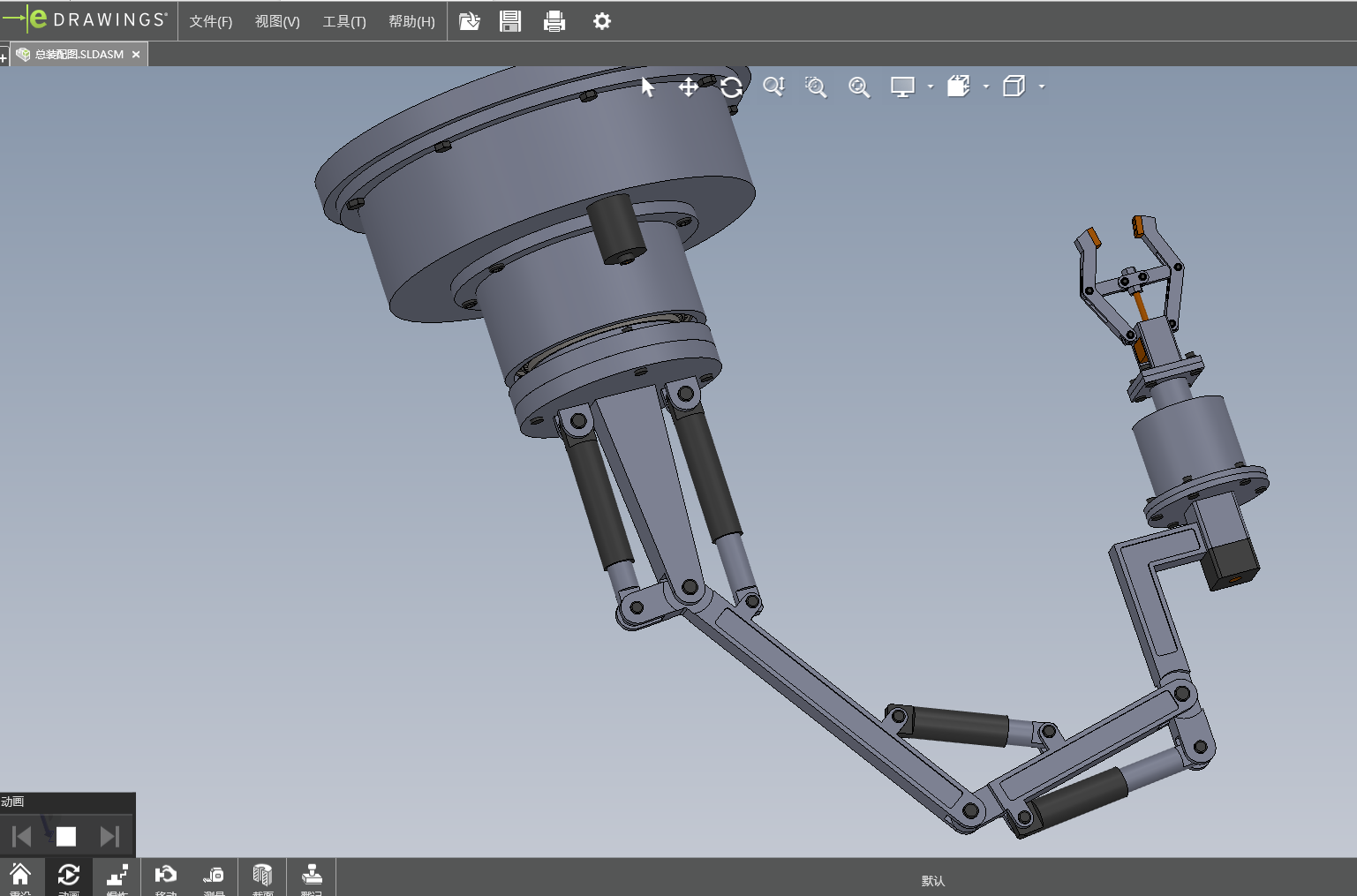Open the Measure tape tool
1357x896 pixels.
coord(214,876)
